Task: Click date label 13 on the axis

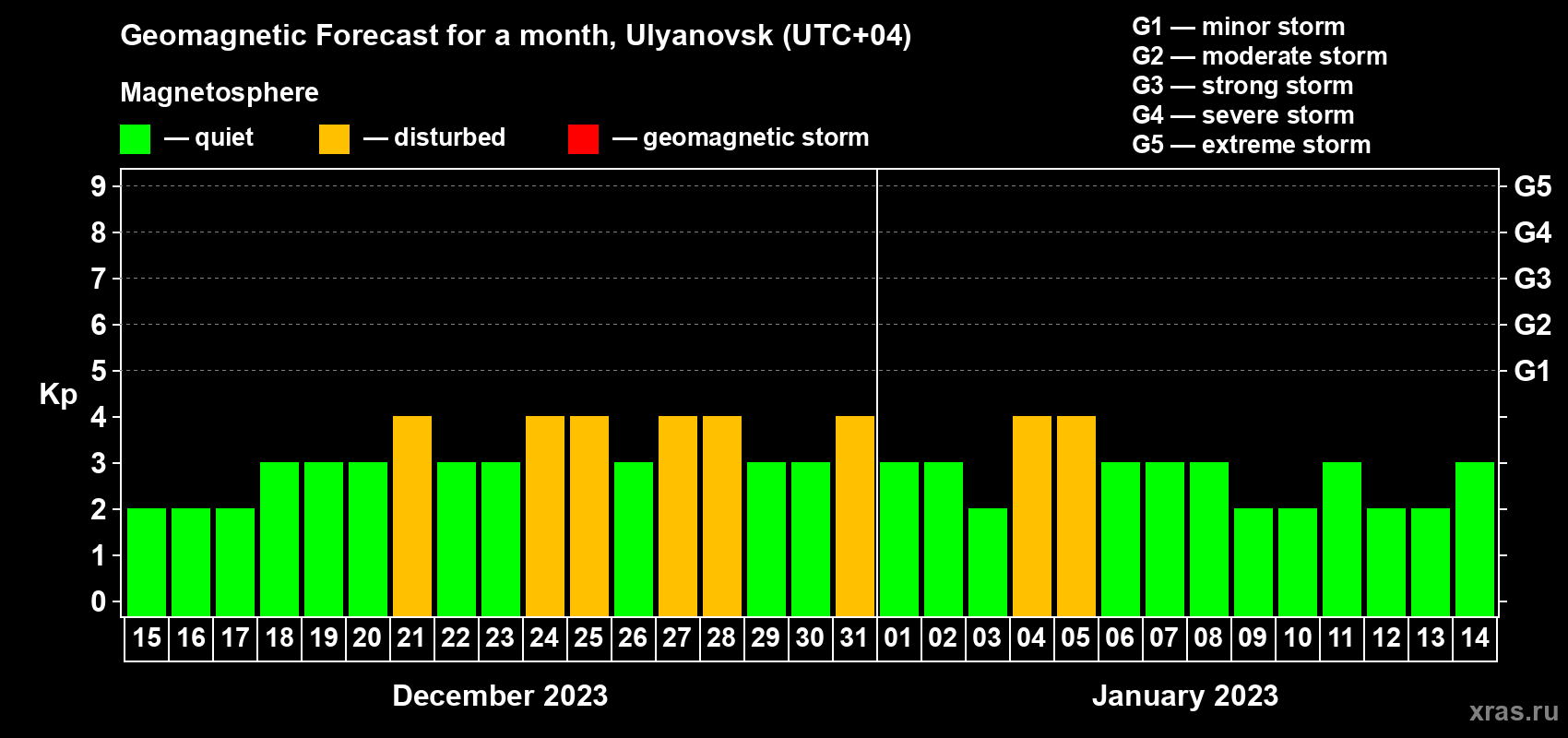Action: tap(1431, 638)
